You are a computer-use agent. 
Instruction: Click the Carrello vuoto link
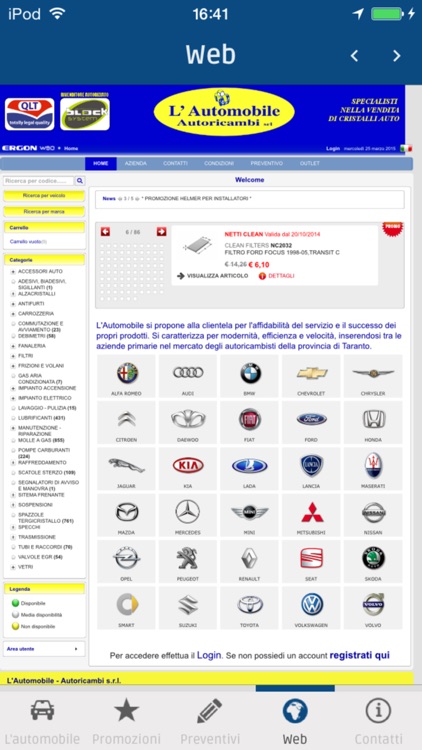[x=27, y=242]
